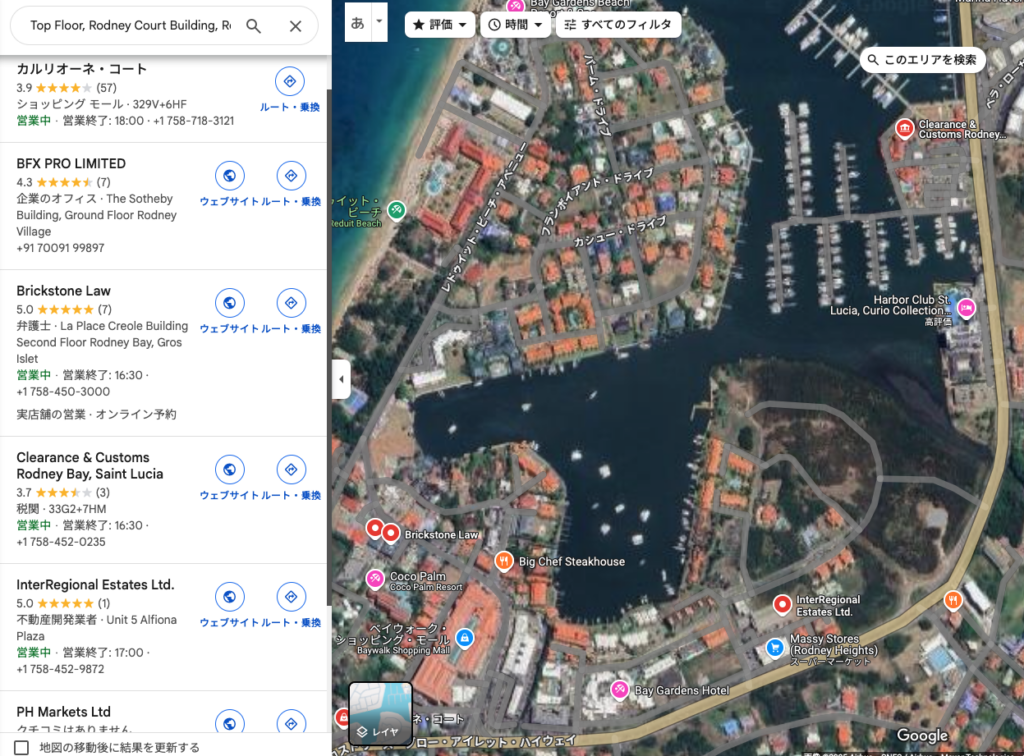Click the phone number +1 758-452-0235
Screen dimensions: 1024x756
pos(61,542)
